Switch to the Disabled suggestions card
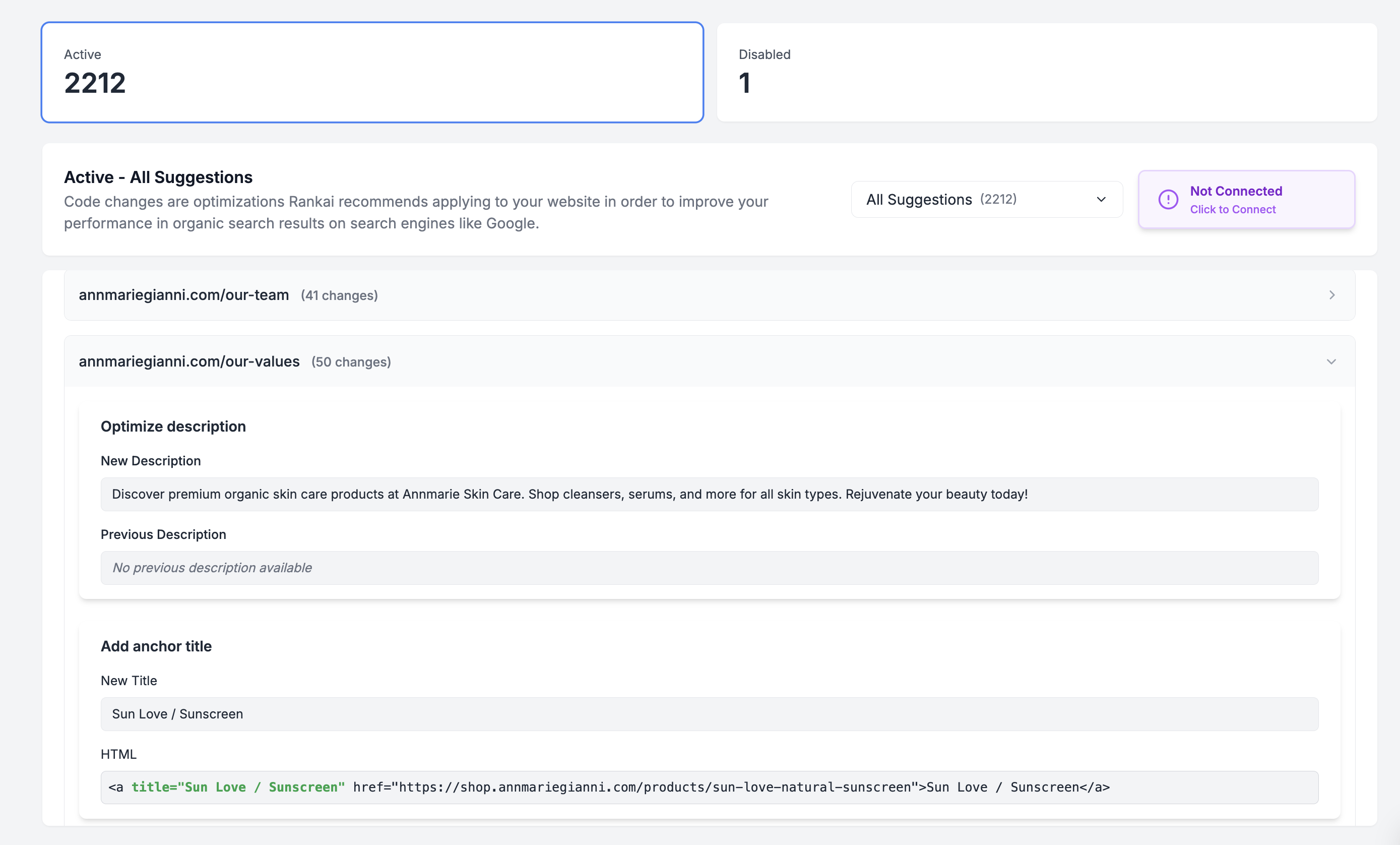The image size is (1400, 845). pos(1046,72)
